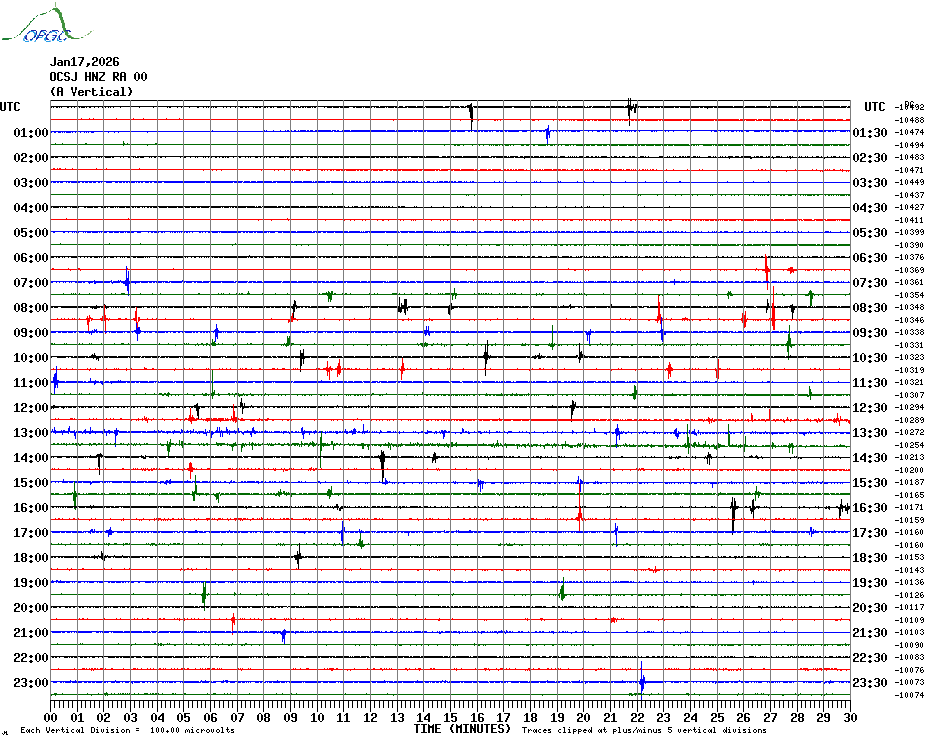Click minute 15 on the bottom time axis
This screenshot has width=930, height=744.
pyautogui.click(x=450, y=717)
